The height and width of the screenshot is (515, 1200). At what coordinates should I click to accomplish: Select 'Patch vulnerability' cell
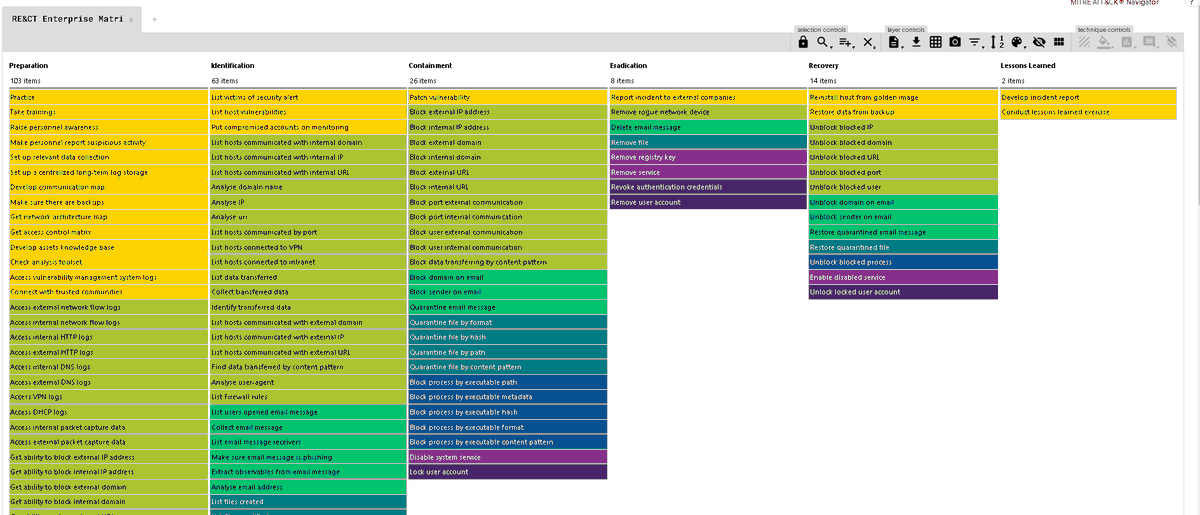pos(507,97)
